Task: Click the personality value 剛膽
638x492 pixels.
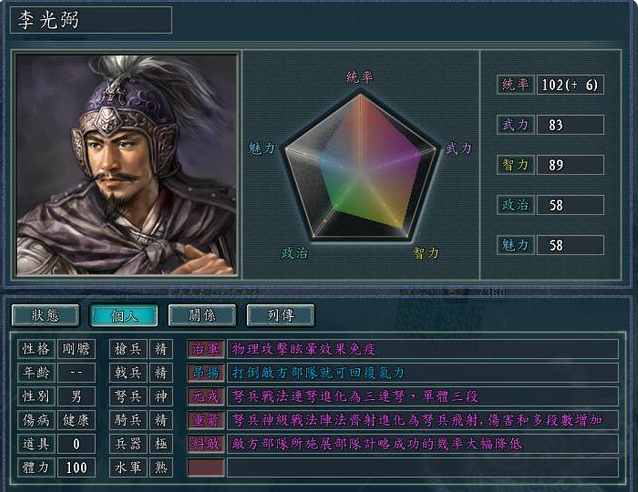Action: (76, 349)
